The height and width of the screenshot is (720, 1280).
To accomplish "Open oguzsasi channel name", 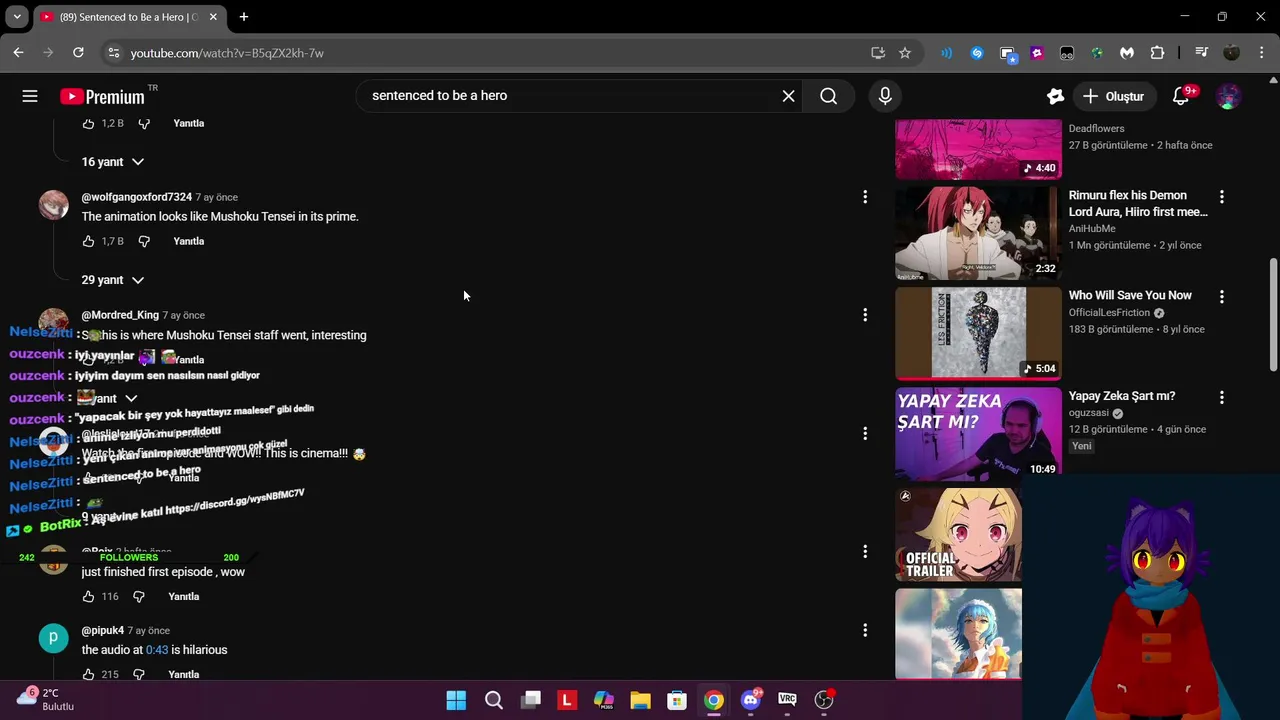I will click(x=1089, y=413).
